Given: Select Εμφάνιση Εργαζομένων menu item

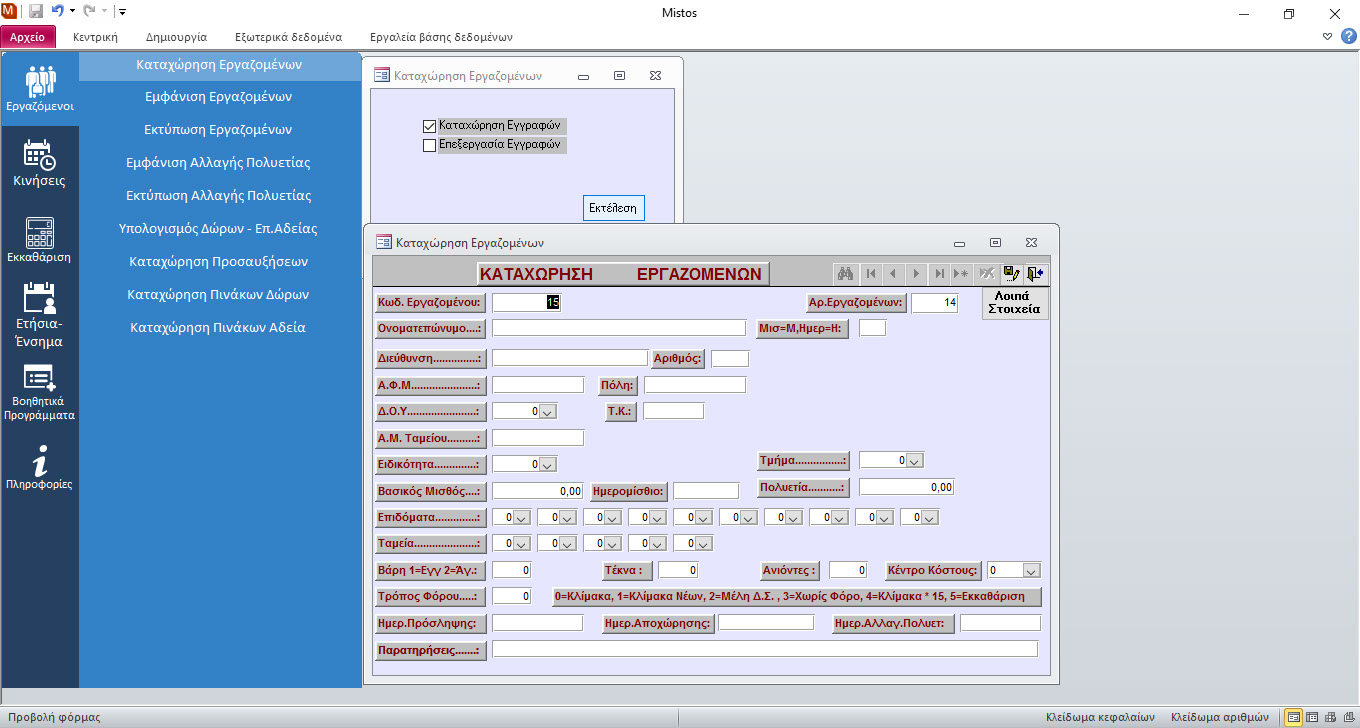Looking at the screenshot, I should point(218,97).
